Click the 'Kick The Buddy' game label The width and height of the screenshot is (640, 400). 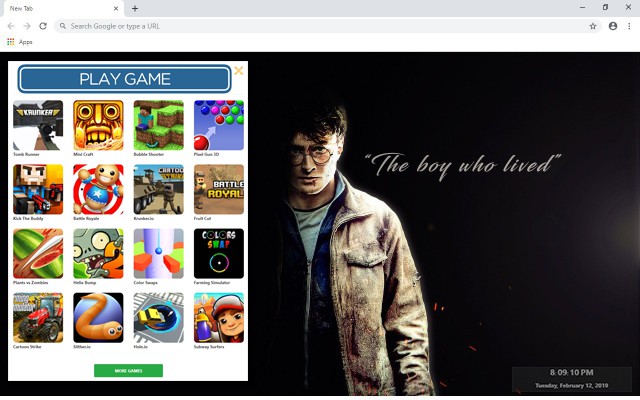(28, 218)
